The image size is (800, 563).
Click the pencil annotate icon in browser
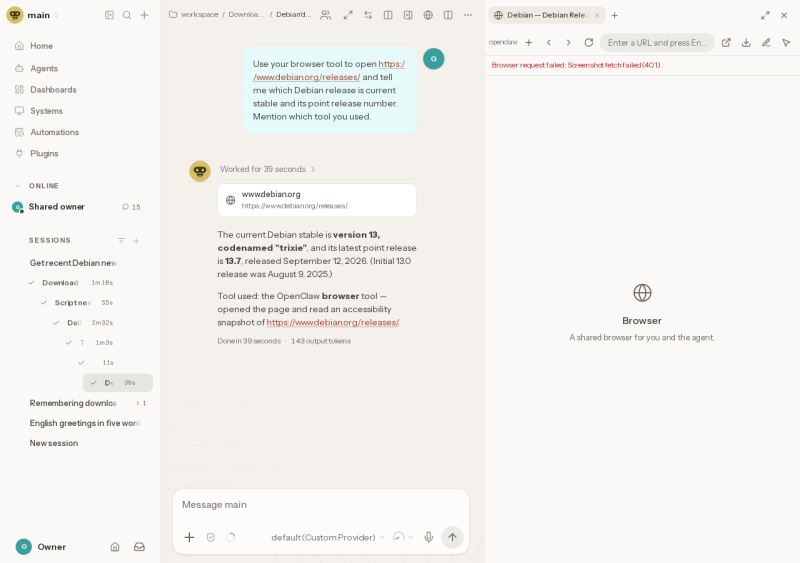click(766, 42)
